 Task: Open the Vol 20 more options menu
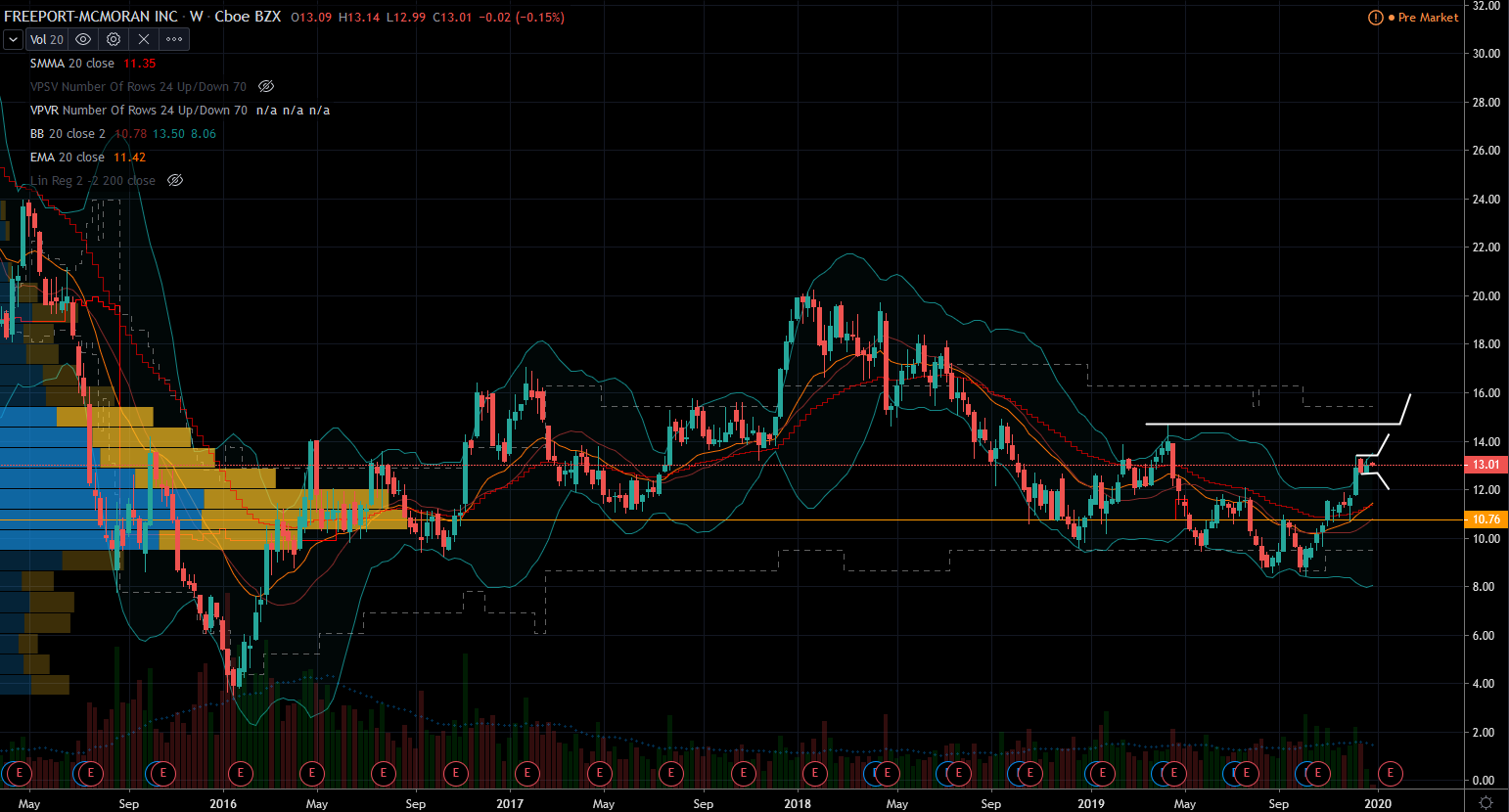174,39
